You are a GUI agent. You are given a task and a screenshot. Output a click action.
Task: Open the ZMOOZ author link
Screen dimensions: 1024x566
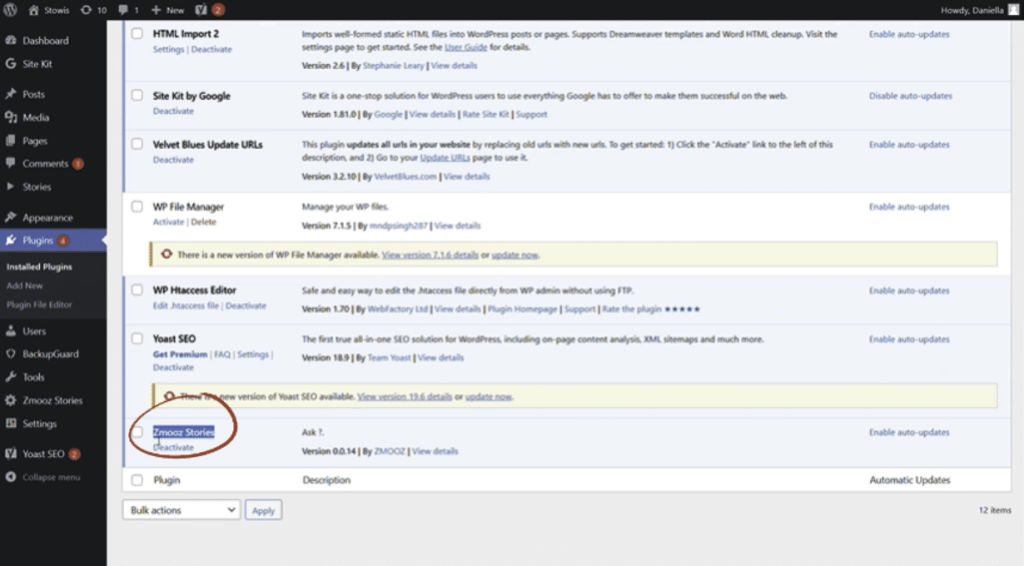pos(389,451)
